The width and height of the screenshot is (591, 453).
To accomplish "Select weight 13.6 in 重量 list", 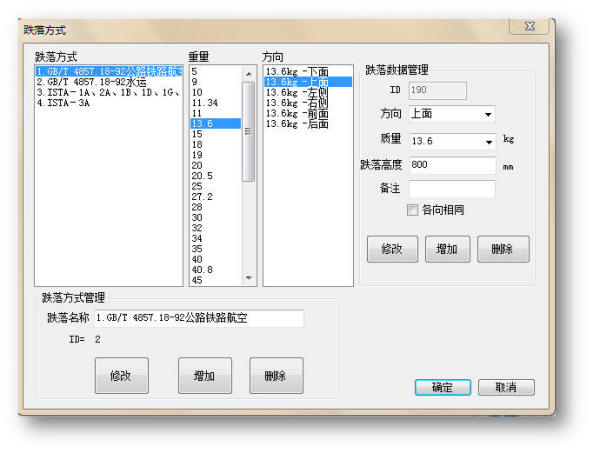I will coord(216,124).
